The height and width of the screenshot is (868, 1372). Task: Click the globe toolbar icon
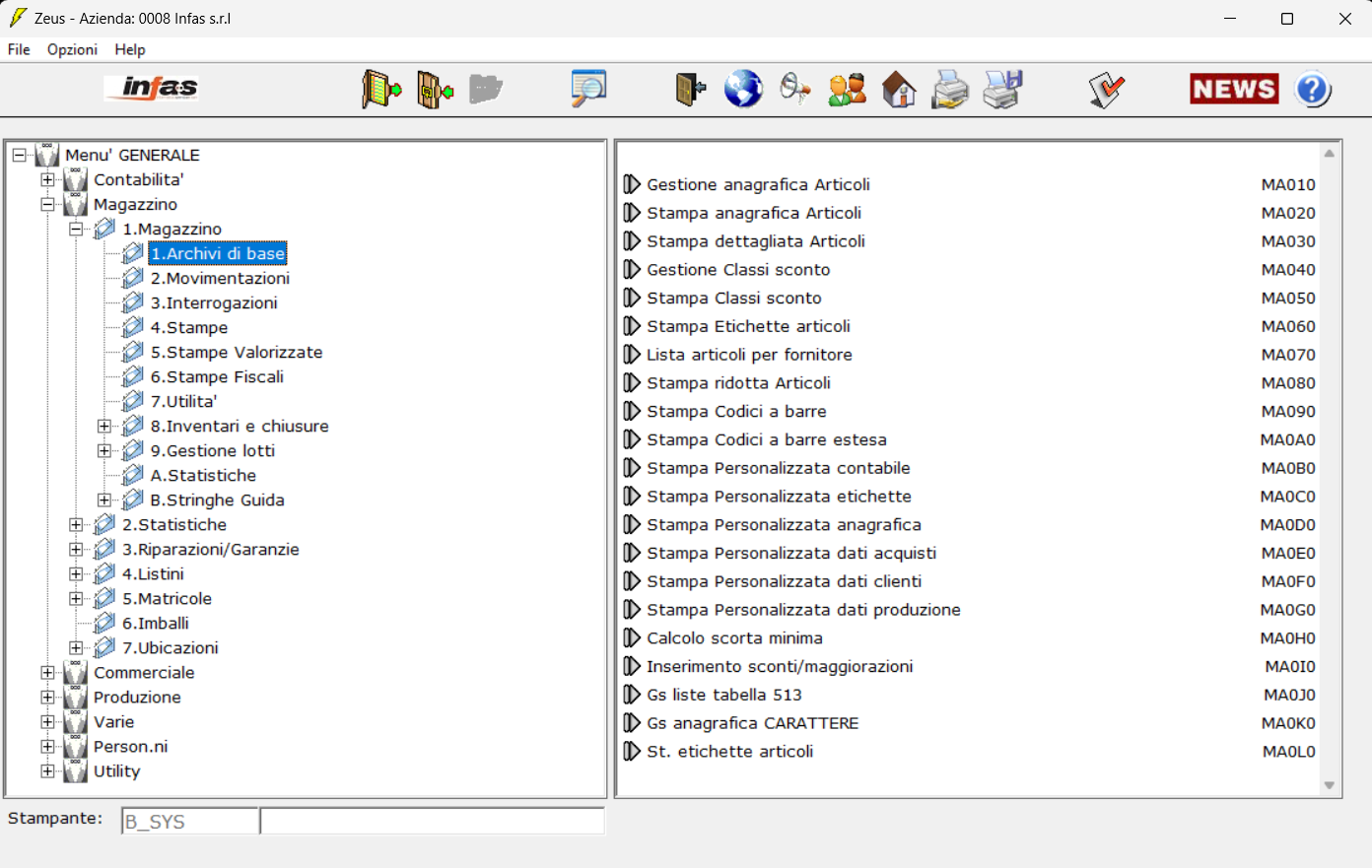coord(743,90)
